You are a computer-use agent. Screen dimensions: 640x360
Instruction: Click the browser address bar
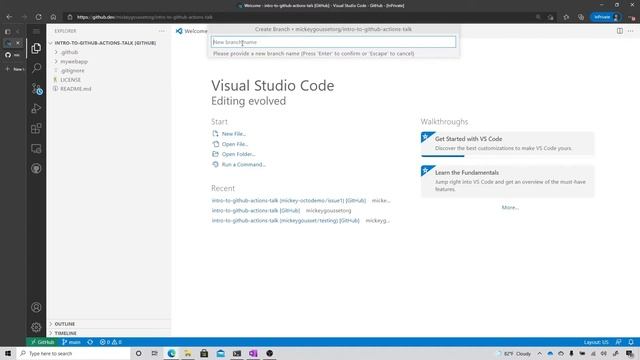coord(300,17)
